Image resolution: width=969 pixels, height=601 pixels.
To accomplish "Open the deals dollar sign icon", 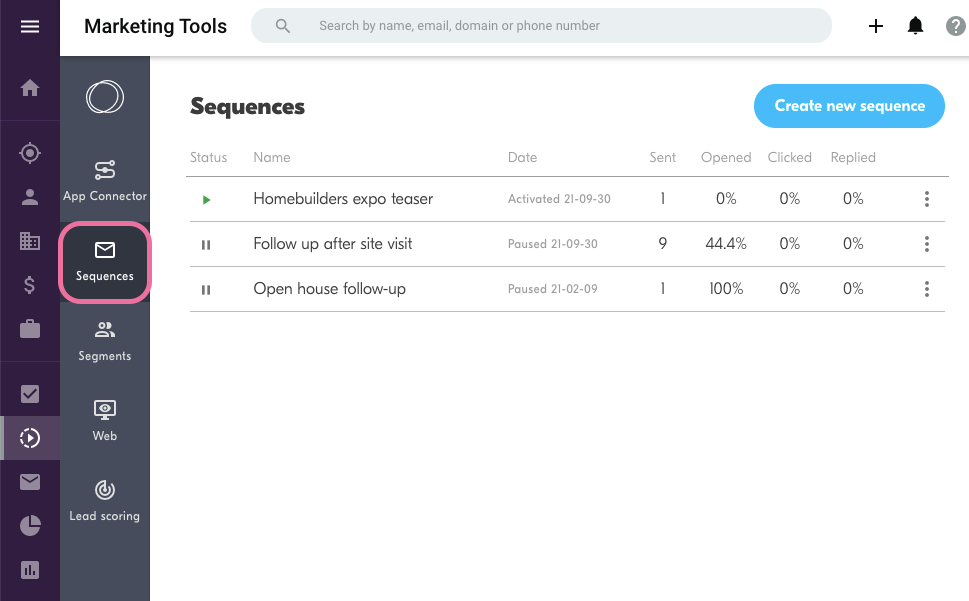I will (x=30, y=285).
